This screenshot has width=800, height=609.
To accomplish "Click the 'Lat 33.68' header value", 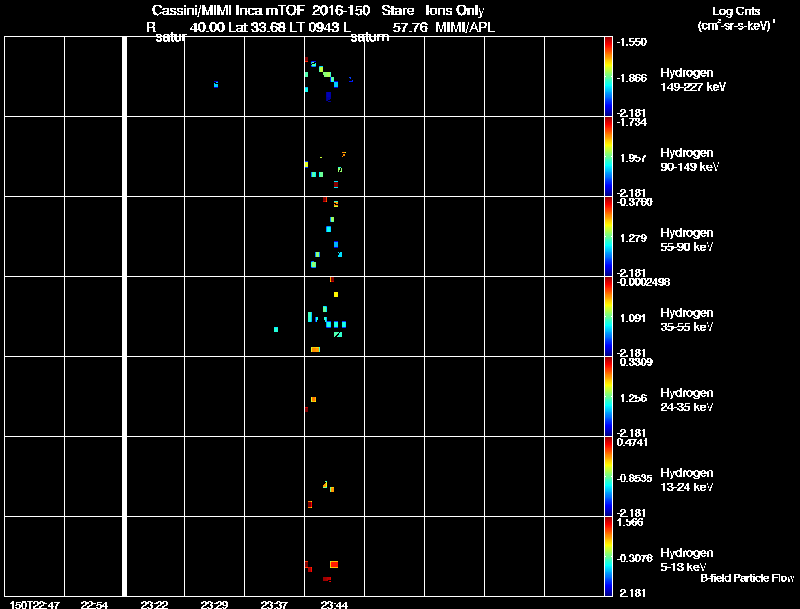I will tap(257, 27).
